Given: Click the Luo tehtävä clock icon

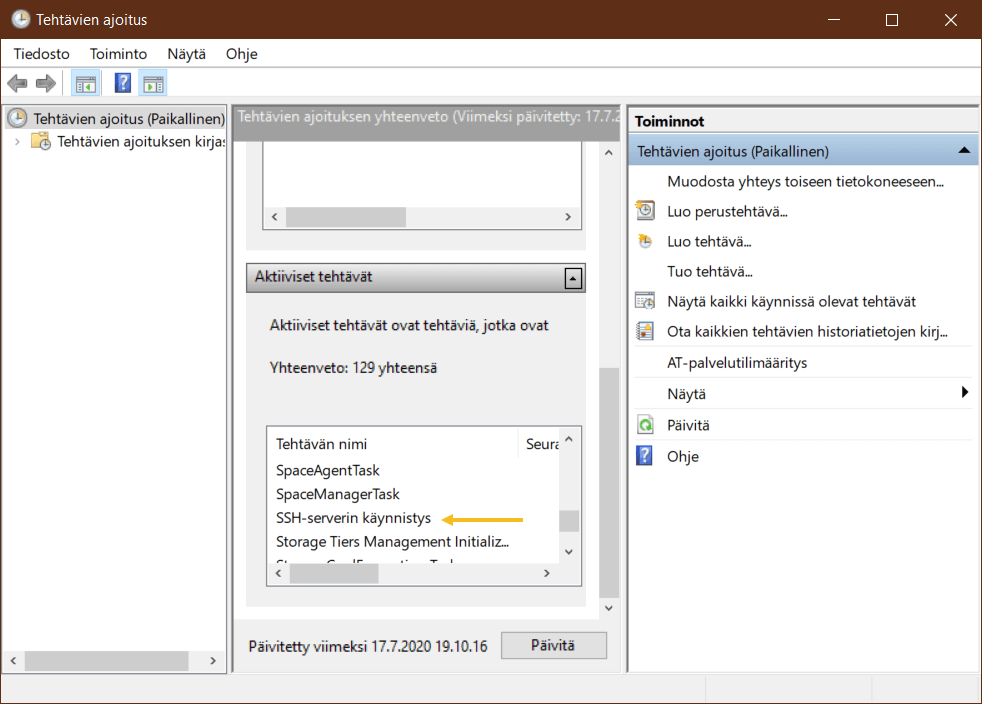Looking at the screenshot, I should click(646, 241).
